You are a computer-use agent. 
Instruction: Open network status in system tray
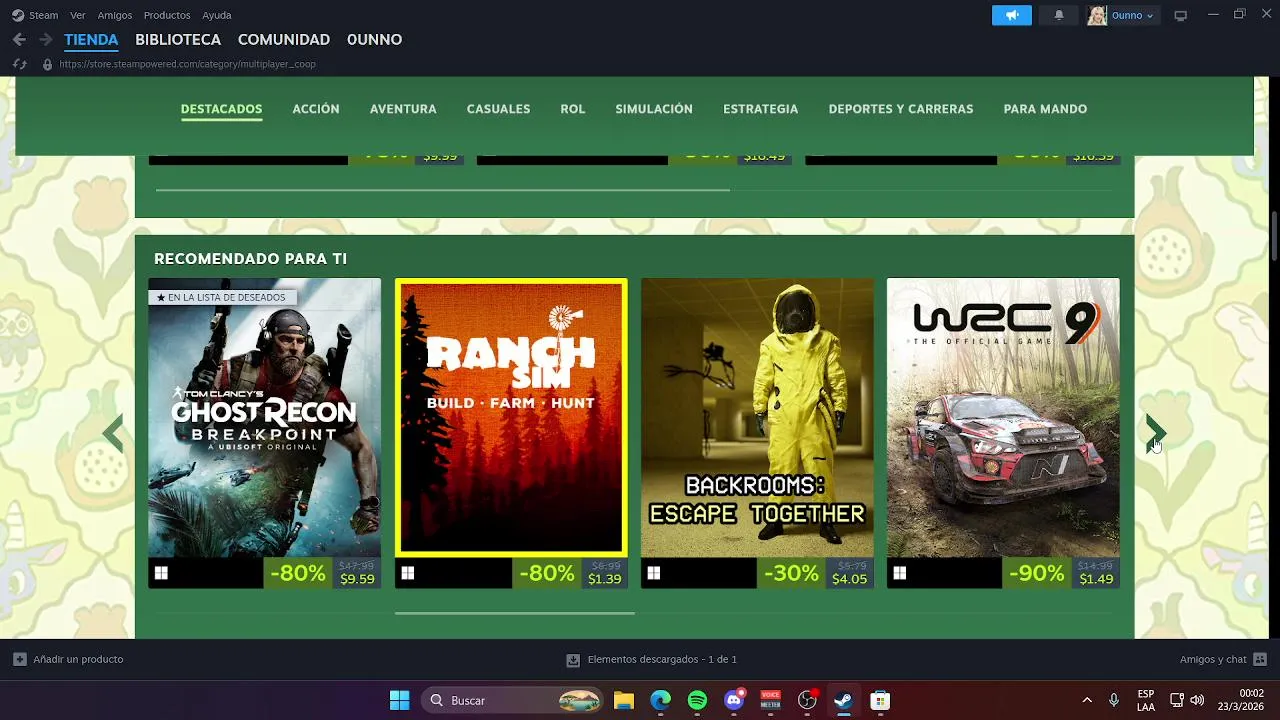[x=1177, y=700]
